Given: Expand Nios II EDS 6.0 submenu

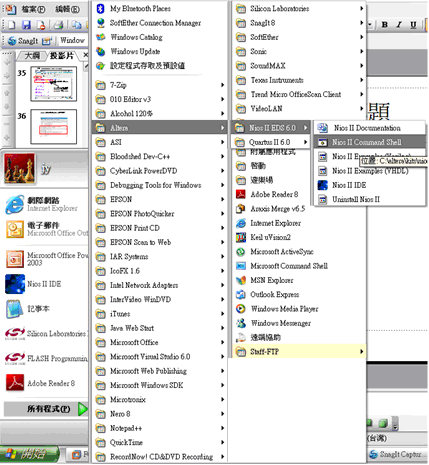Looking at the screenshot, I should (270, 128).
